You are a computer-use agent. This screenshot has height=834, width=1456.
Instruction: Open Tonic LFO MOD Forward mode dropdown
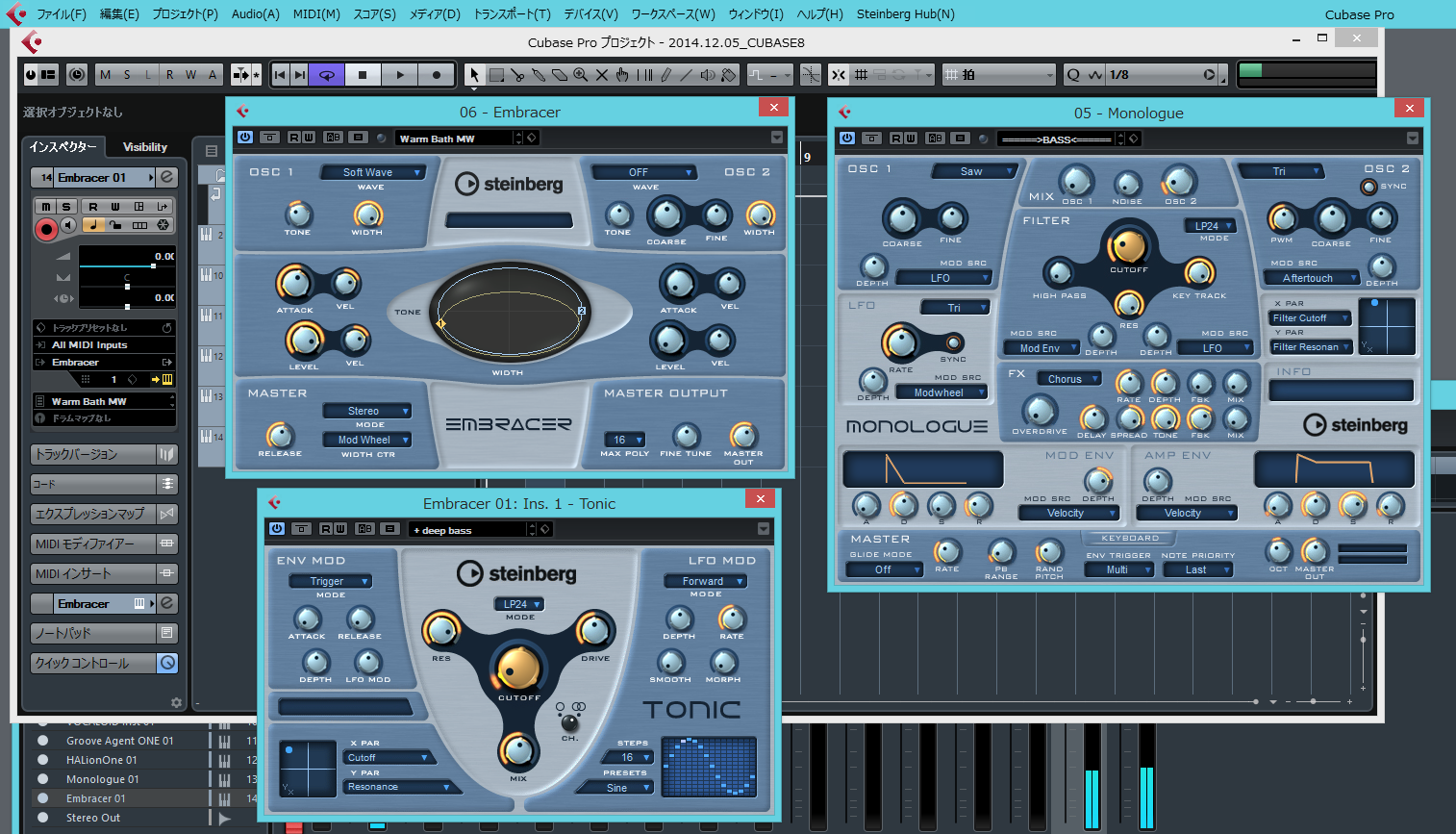pyautogui.click(x=705, y=582)
